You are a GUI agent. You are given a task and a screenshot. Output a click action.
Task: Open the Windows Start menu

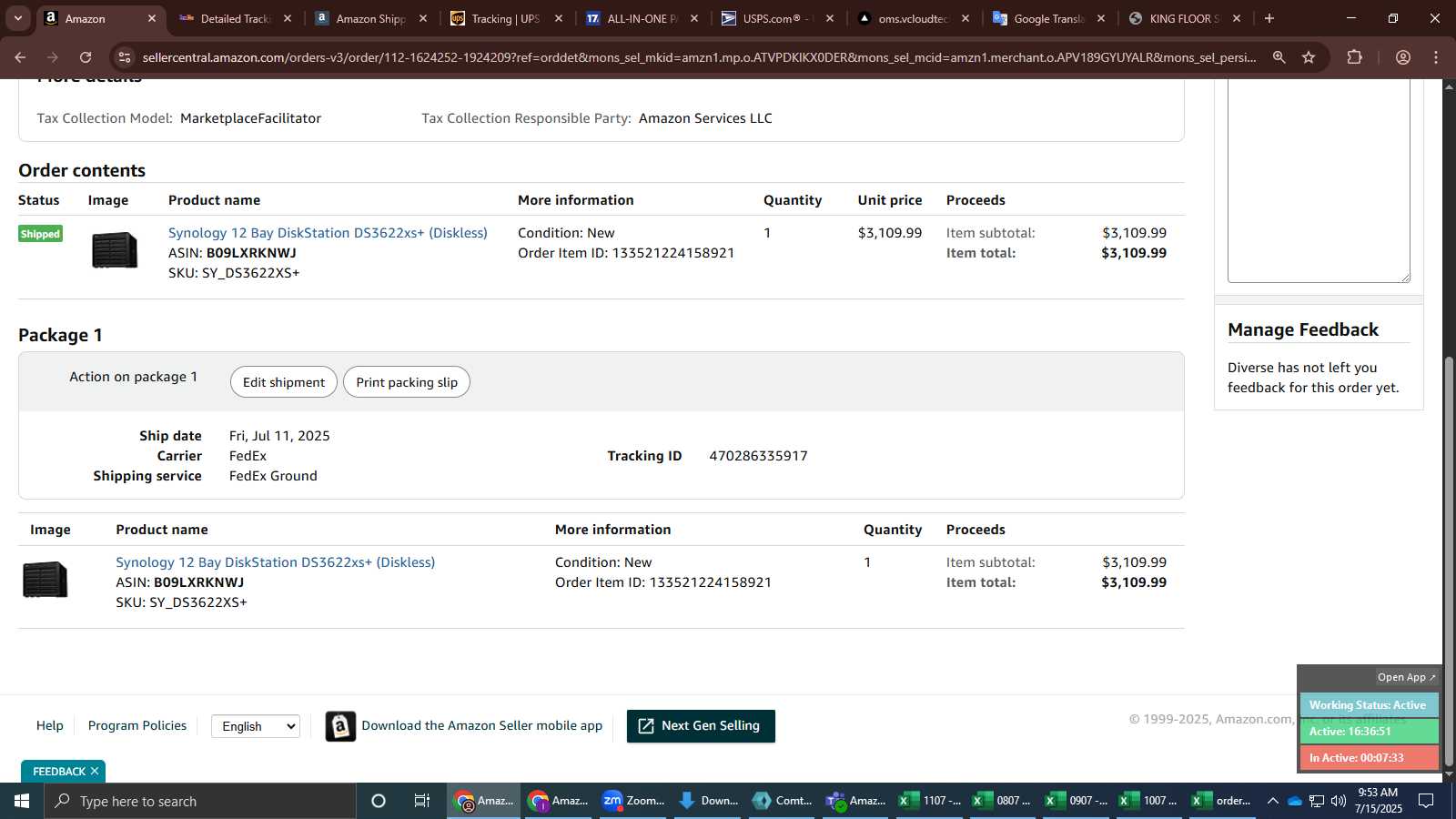22,801
